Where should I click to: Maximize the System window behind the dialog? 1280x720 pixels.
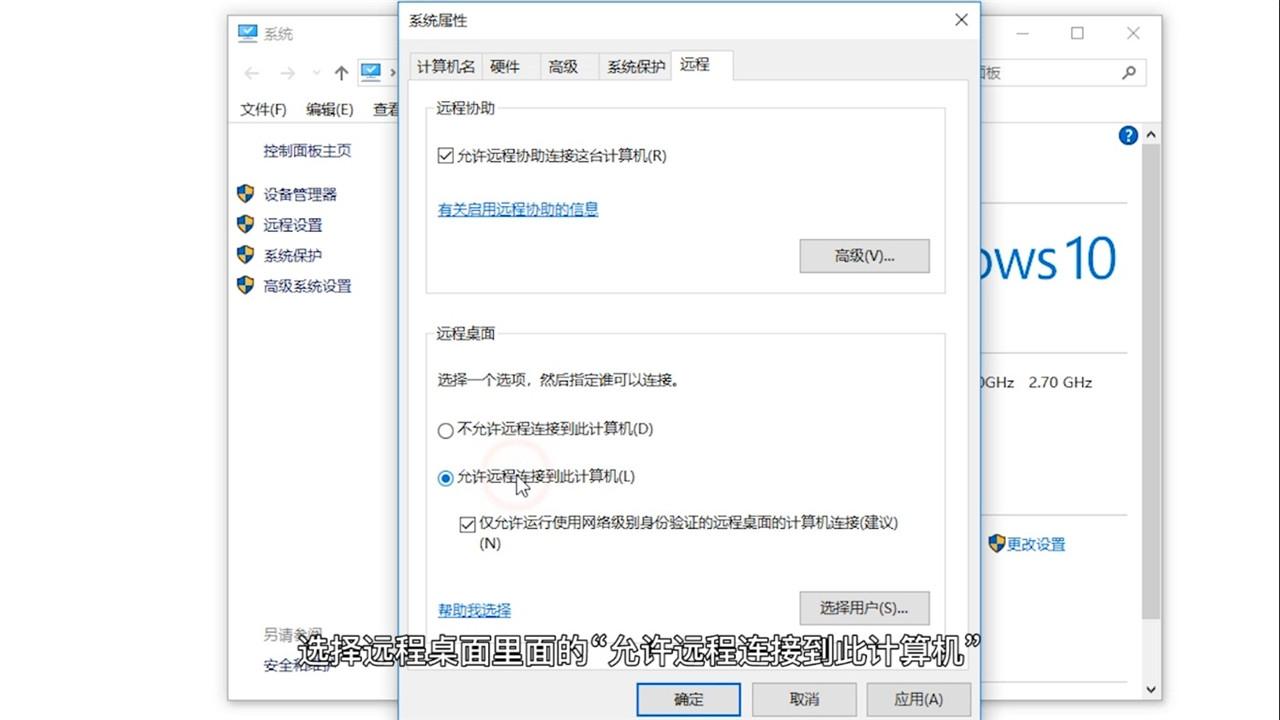(x=1077, y=33)
